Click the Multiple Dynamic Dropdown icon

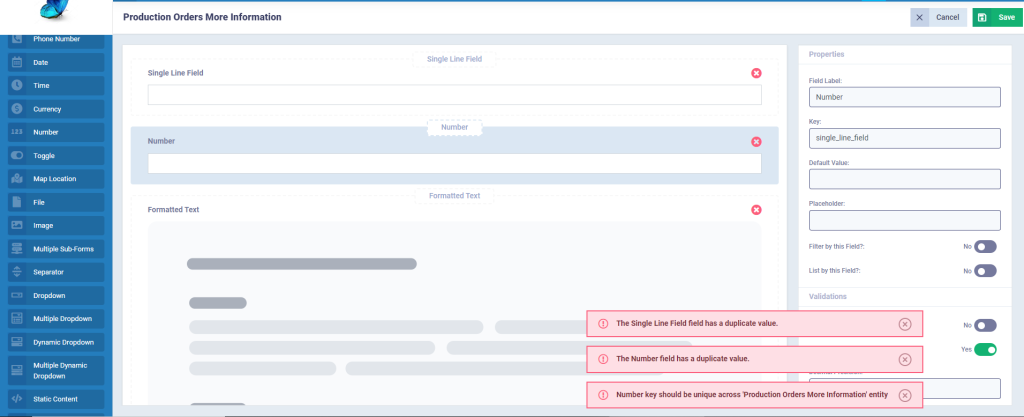coord(17,371)
